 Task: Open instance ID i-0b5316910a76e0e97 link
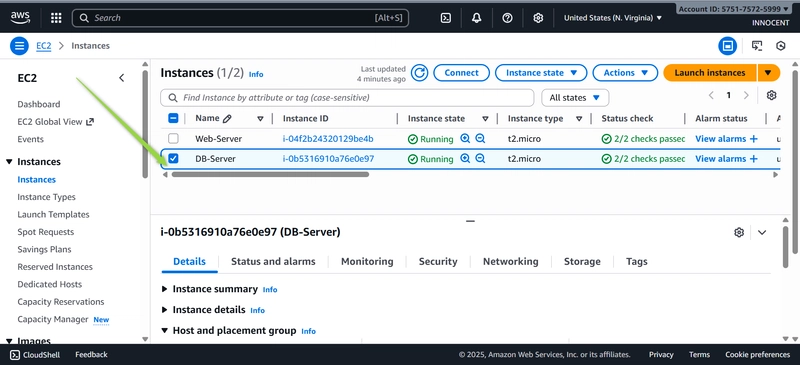pyautogui.click(x=329, y=159)
